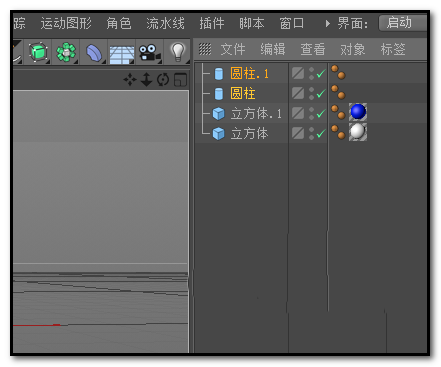The width and height of the screenshot is (441, 367).
Task: Click the Phong tag on 圆柱.1 row
Action: click(x=338, y=72)
